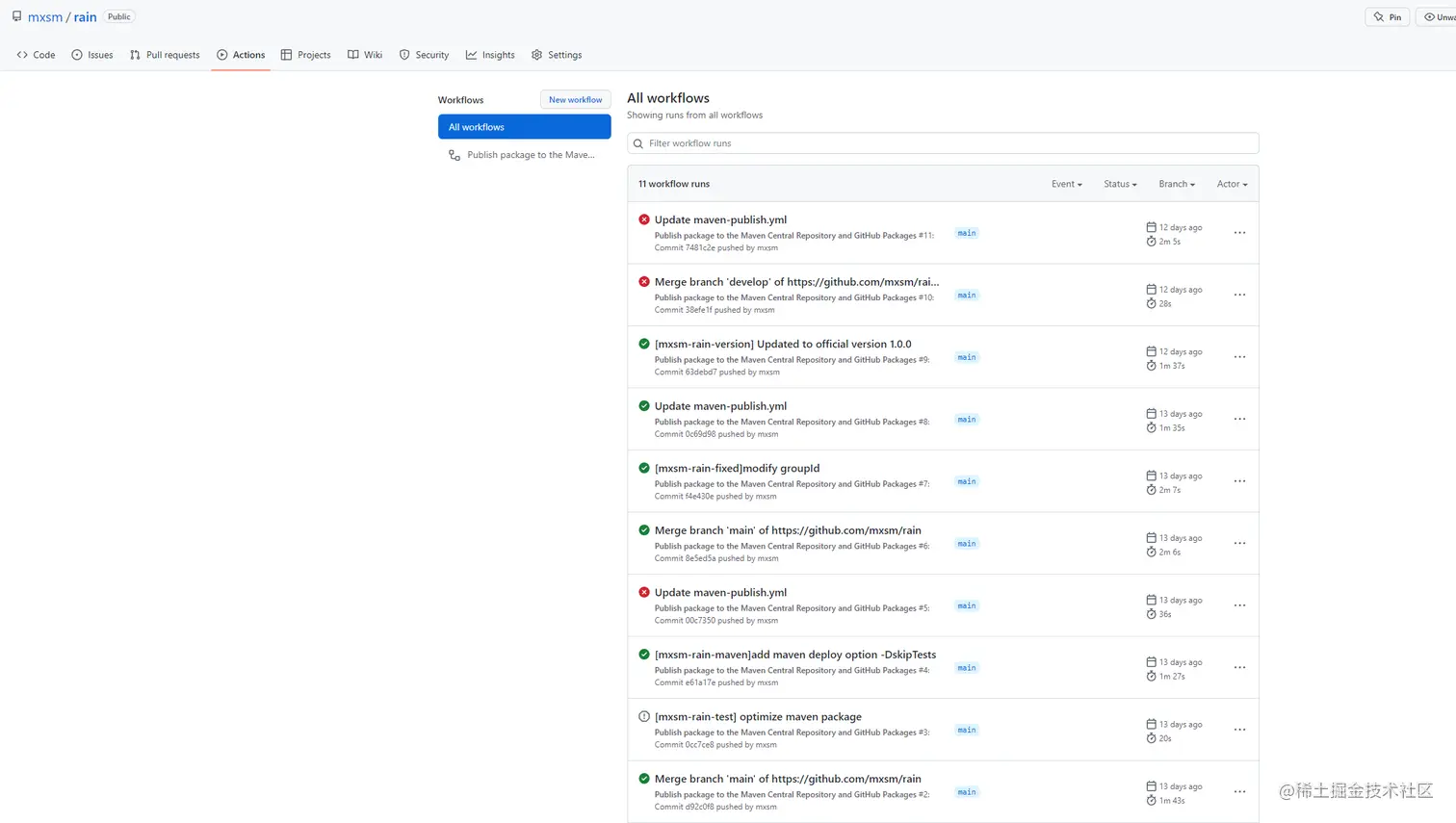The image size is (1456, 823).
Task: Click failed status icon of run #5
Action: [x=644, y=592]
